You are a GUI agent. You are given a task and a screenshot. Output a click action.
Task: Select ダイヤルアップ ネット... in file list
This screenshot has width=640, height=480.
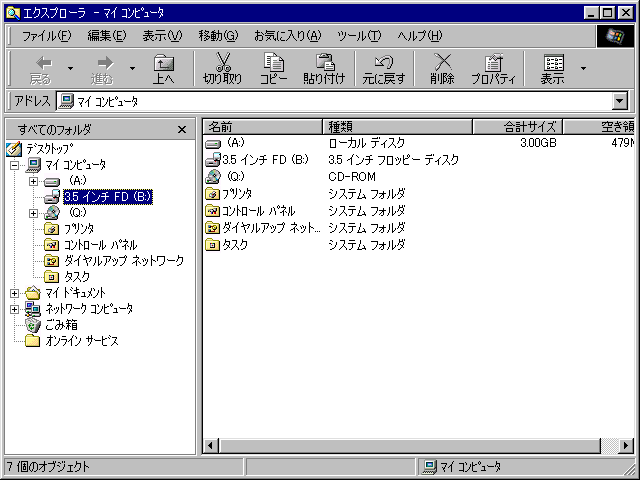tap(271, 228)
